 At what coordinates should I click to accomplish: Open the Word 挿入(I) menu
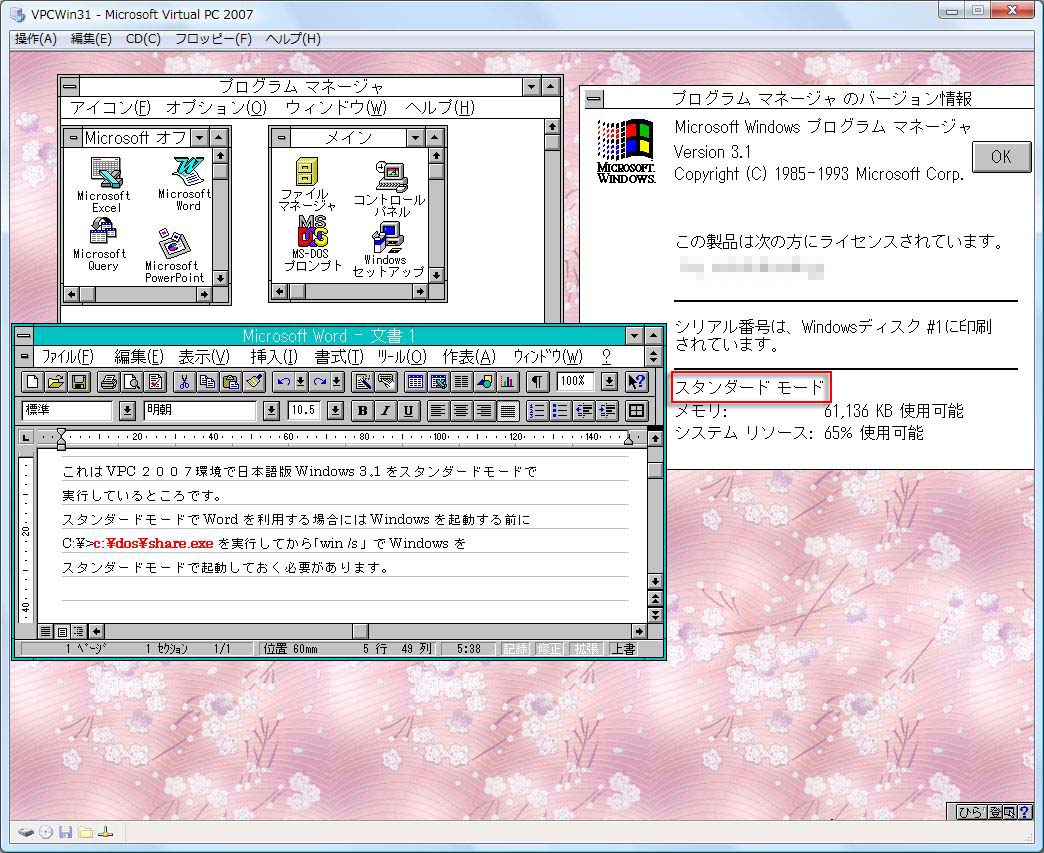(274, 357)
